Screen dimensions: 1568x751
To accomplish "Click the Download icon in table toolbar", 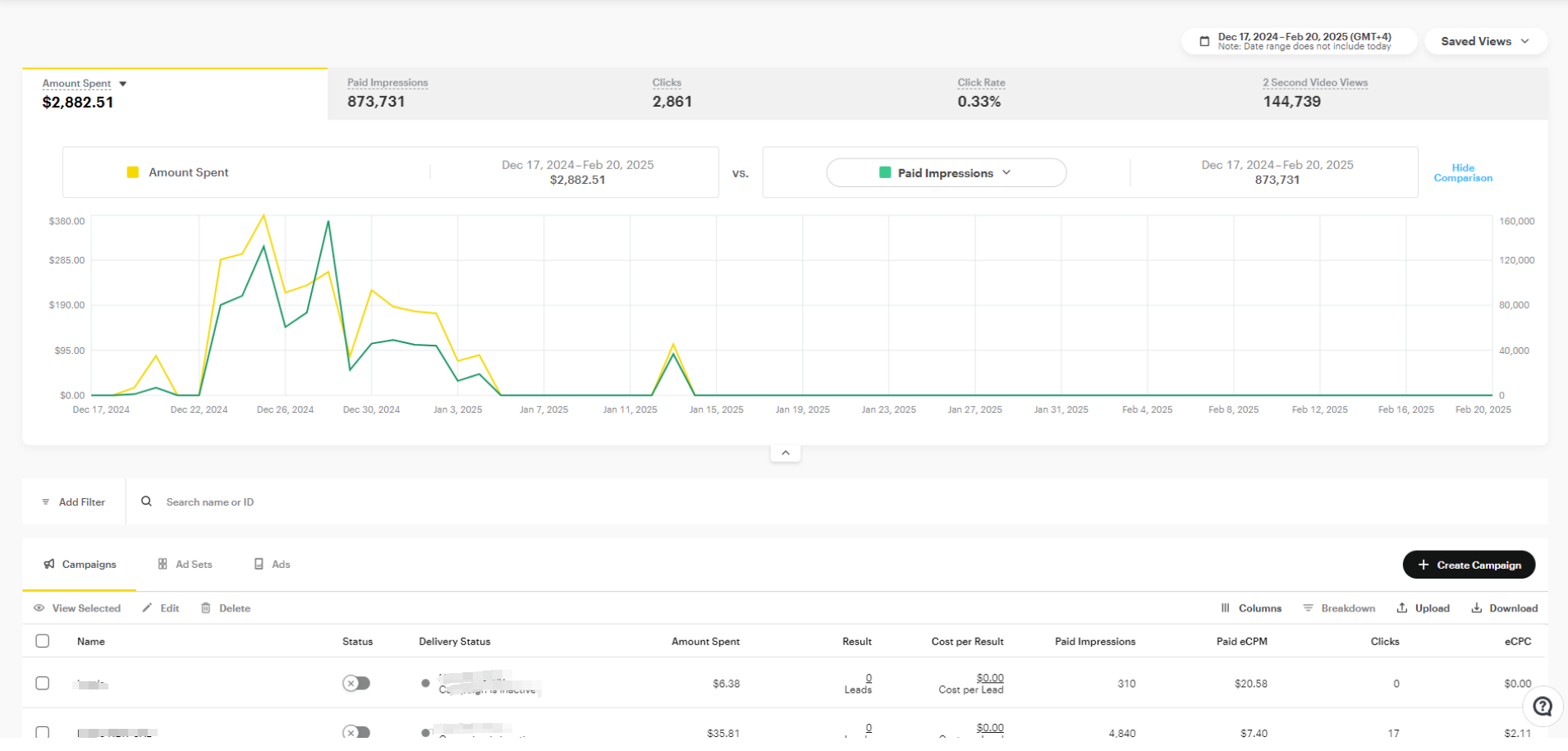I will tap(1477, 608).
